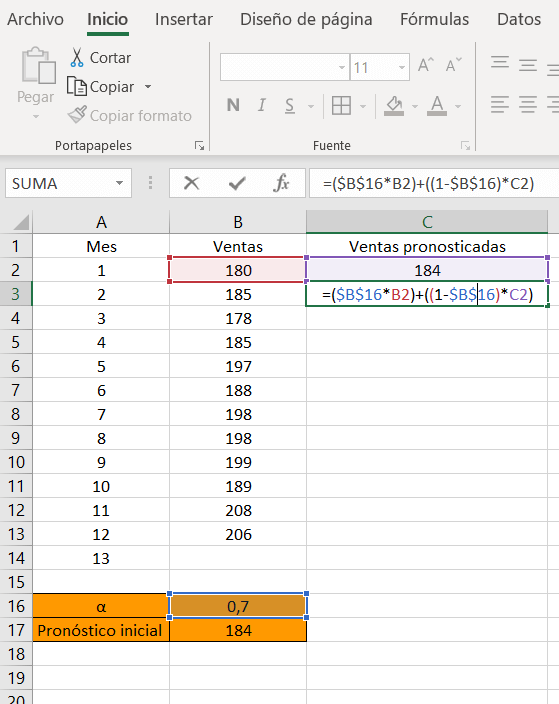Screen dimensions: 559x704
Task: Toggle bold N formatting
Action: [x=233, y=106]
